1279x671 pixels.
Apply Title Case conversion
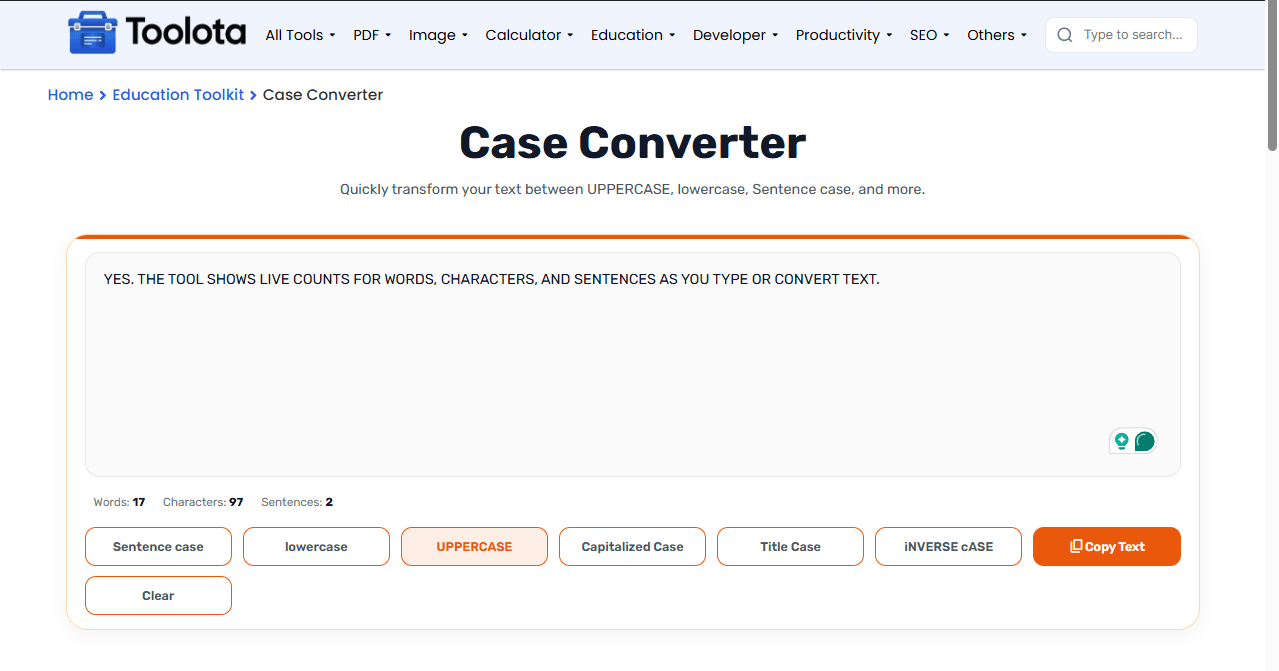pos(790,547)
